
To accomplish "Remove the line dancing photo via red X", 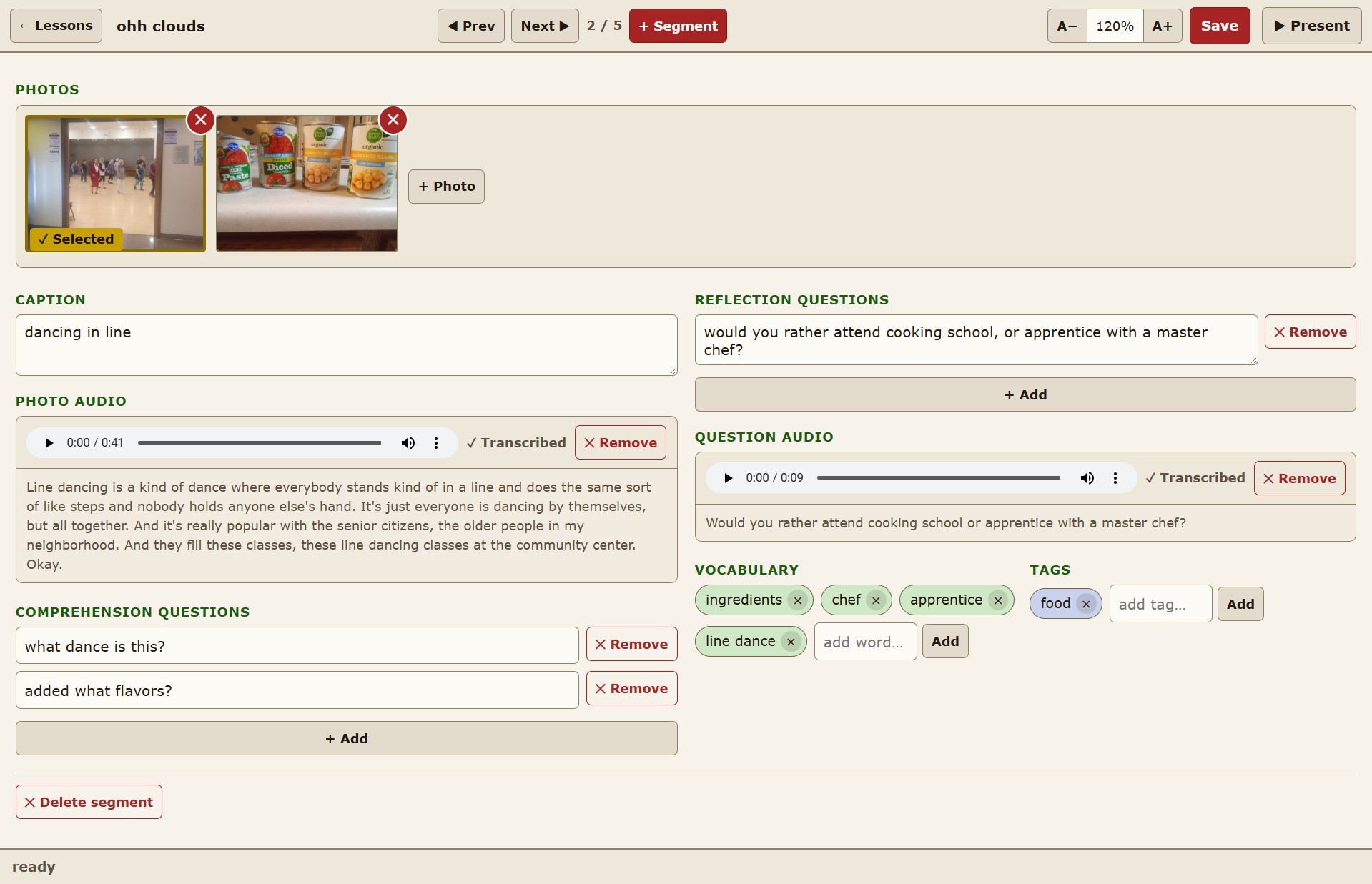I will pos(201,120).
